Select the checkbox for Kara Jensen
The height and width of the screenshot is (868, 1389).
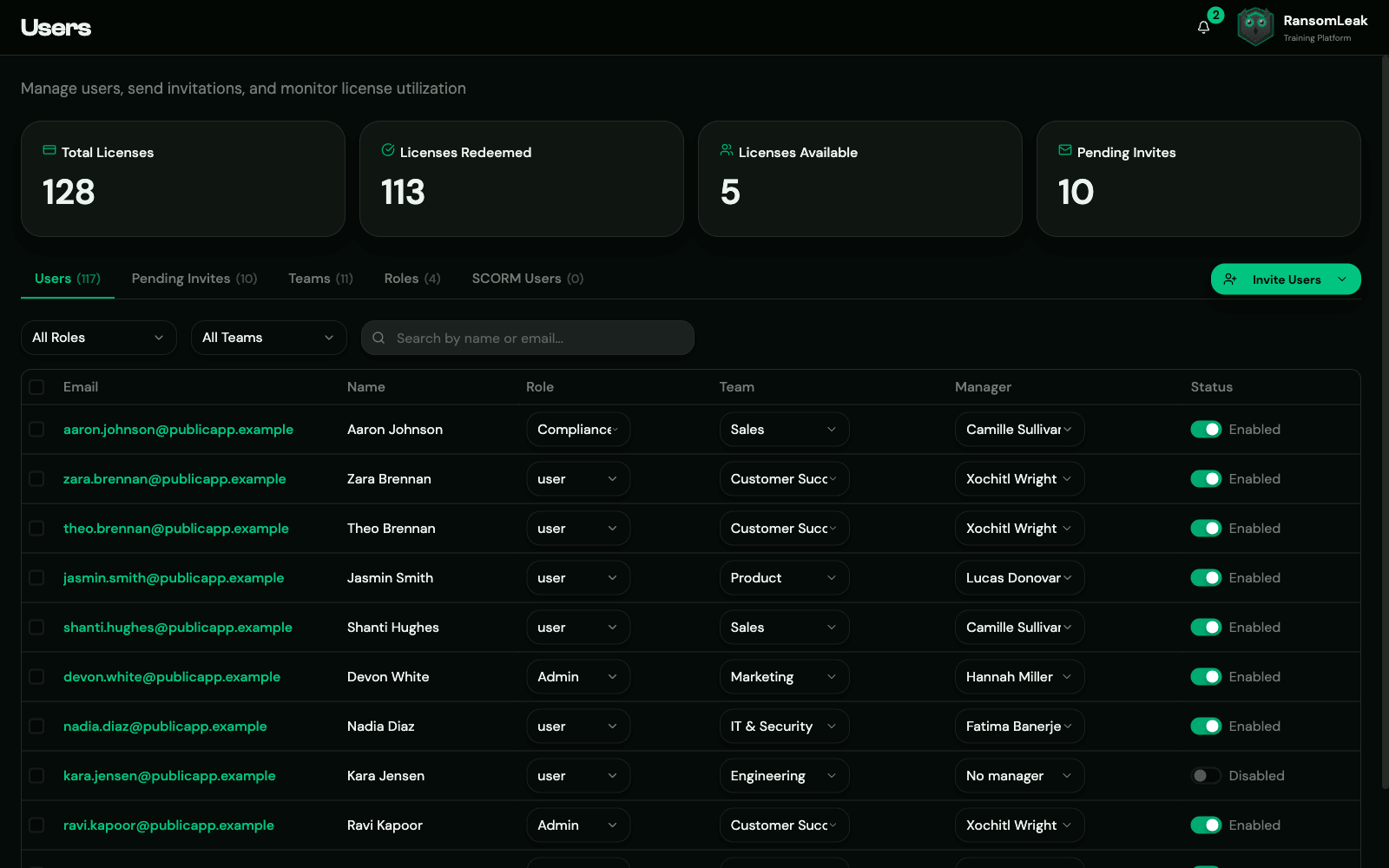coord(36,776)
